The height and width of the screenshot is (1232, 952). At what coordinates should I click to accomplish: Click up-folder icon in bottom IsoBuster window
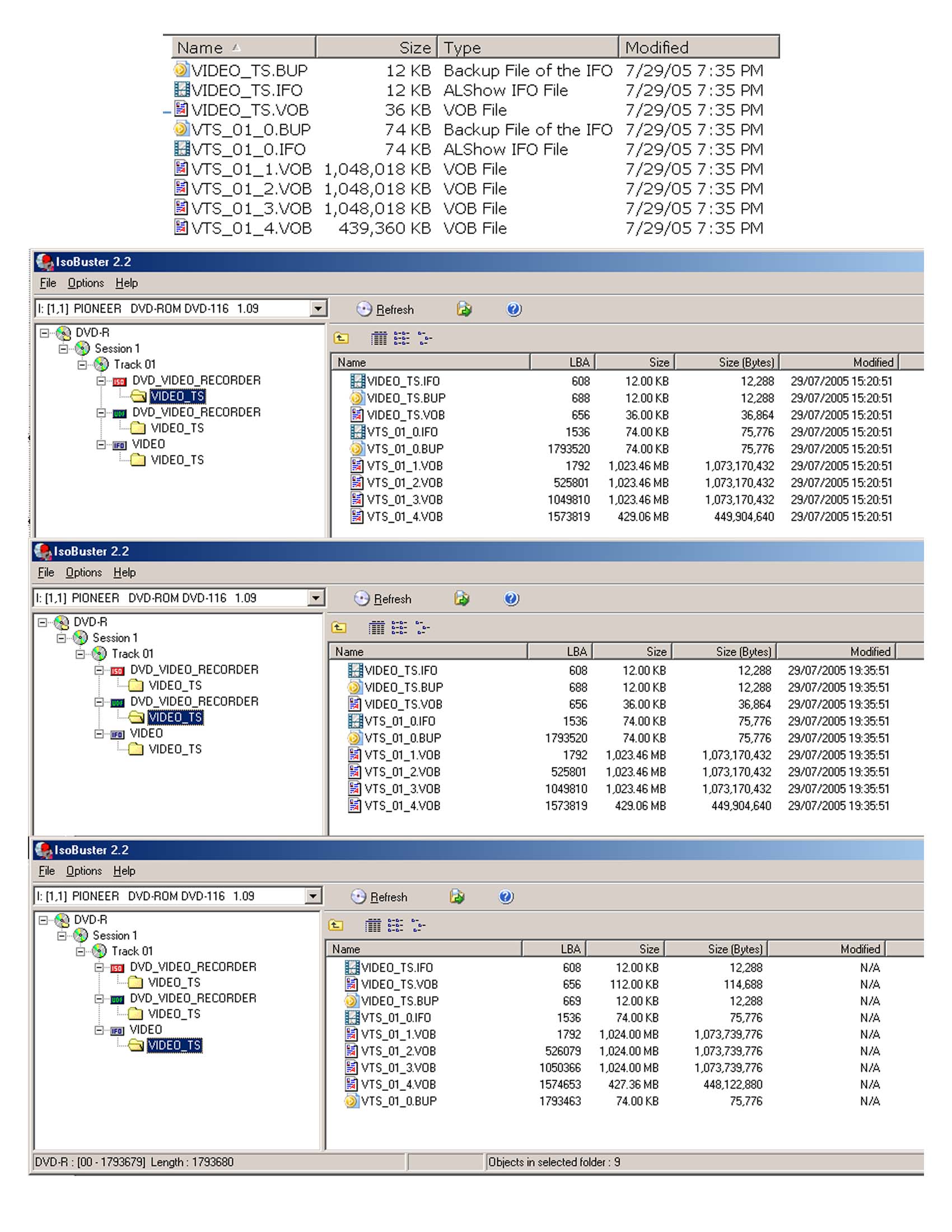[x=335, y=925]
